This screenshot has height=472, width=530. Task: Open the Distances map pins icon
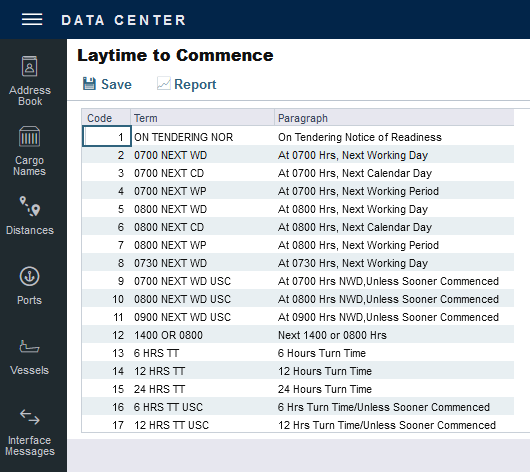pyautogui.click(x=30, y=206)
